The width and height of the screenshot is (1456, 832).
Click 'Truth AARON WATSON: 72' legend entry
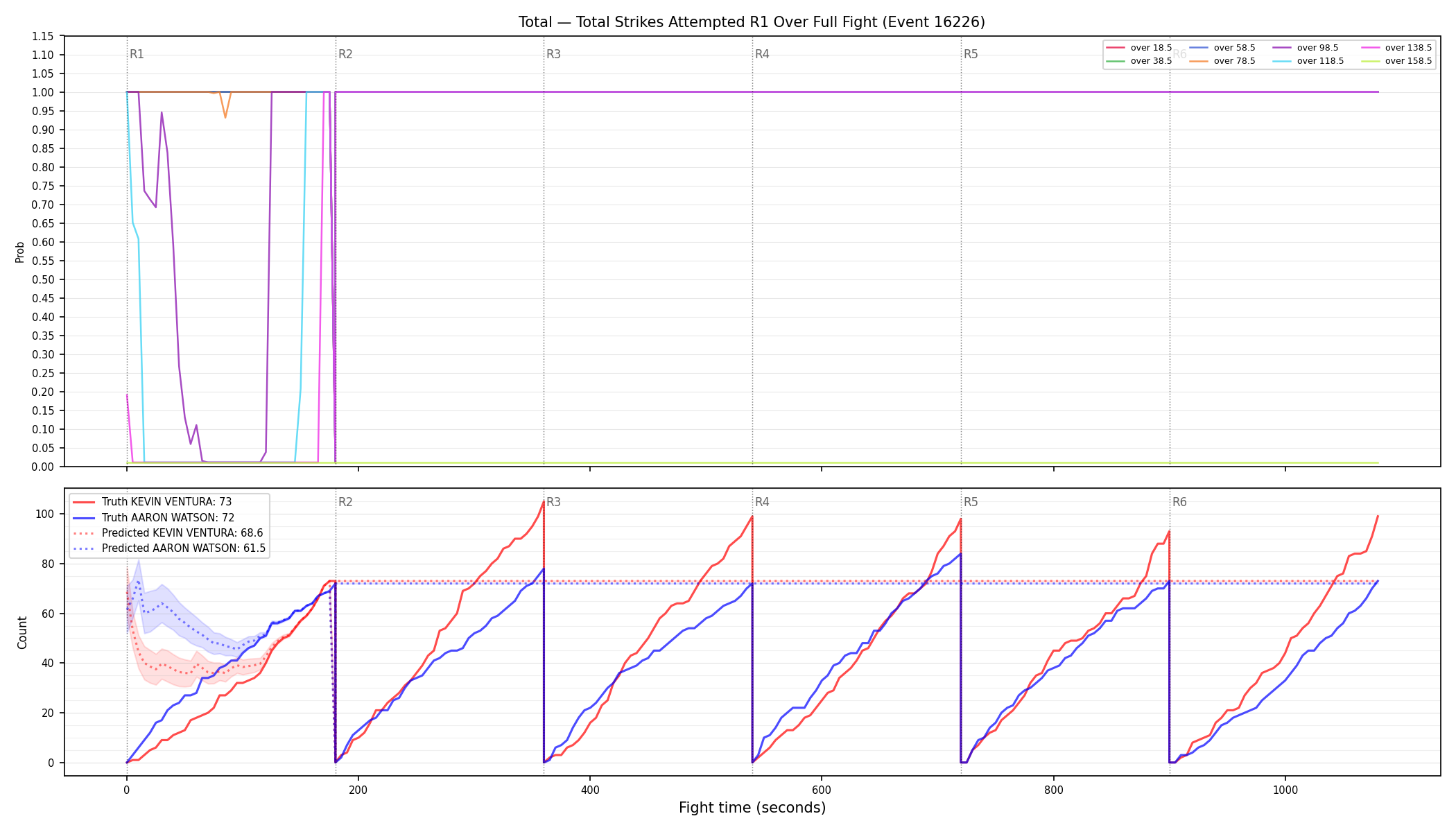point(154,517)
